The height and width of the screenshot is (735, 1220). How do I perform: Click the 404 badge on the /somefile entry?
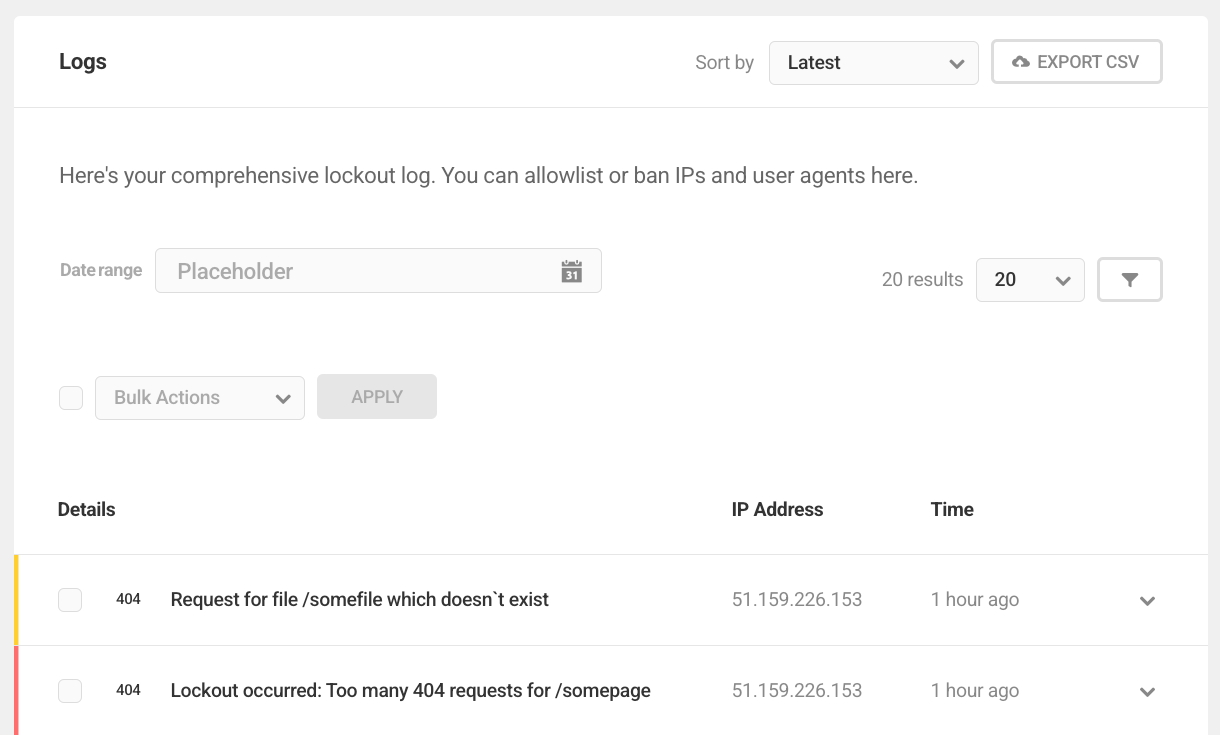click(128, 599)
